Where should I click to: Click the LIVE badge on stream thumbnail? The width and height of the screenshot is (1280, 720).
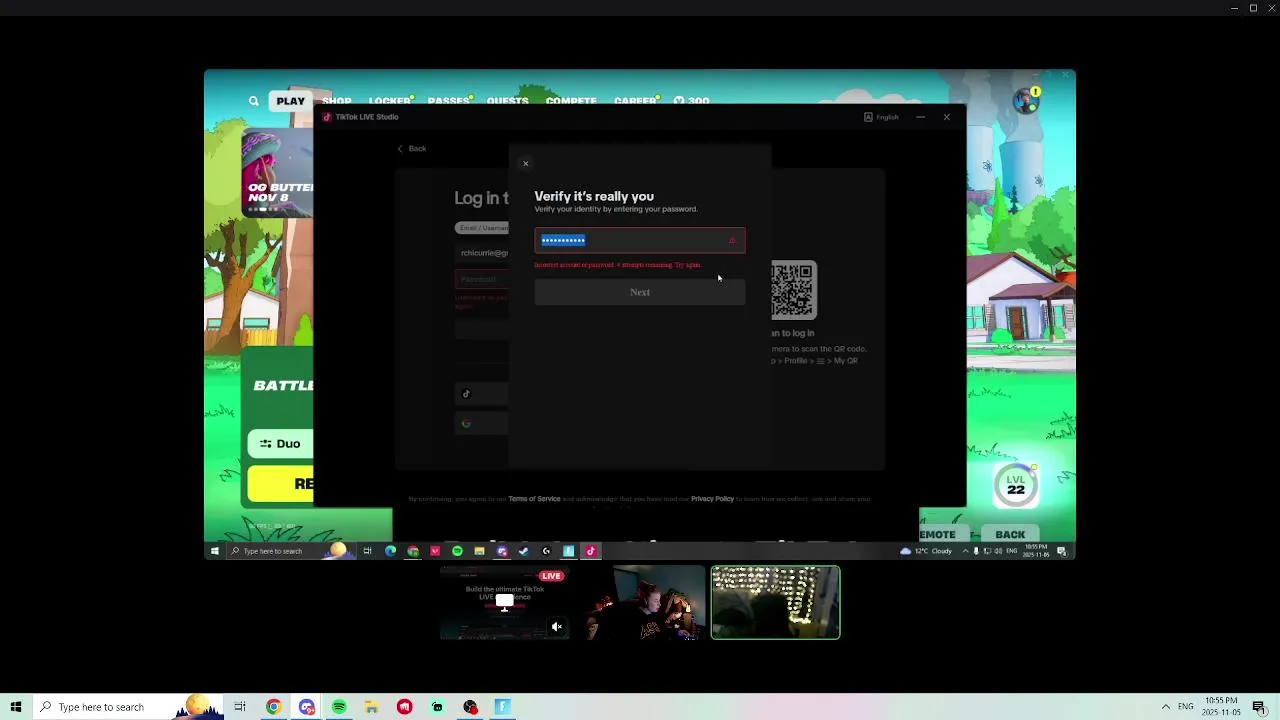pyautogui.click(x=551, y=576)
